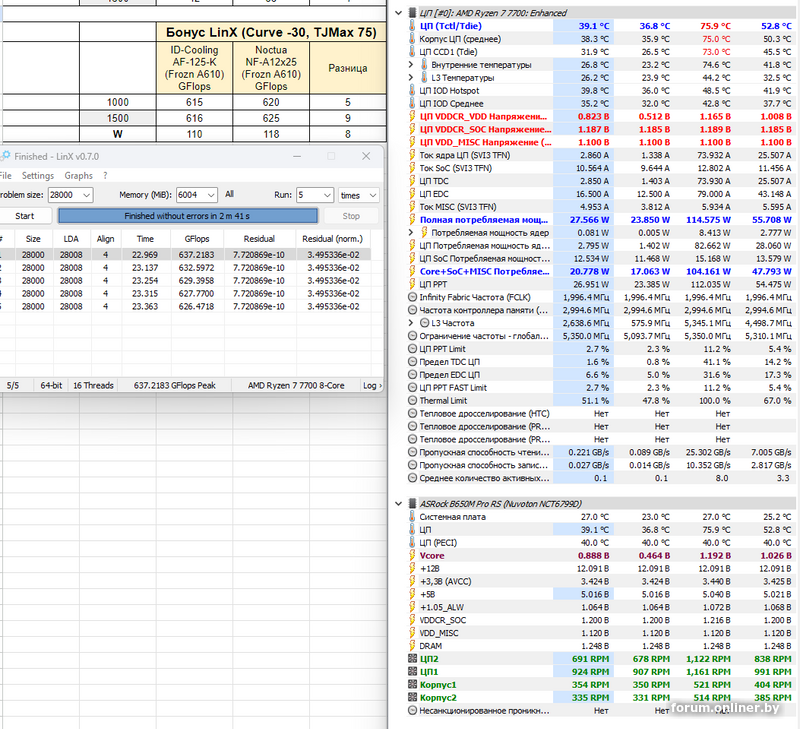
Task: Open the Graphs menu in LinX
Action: click(79, 176)
